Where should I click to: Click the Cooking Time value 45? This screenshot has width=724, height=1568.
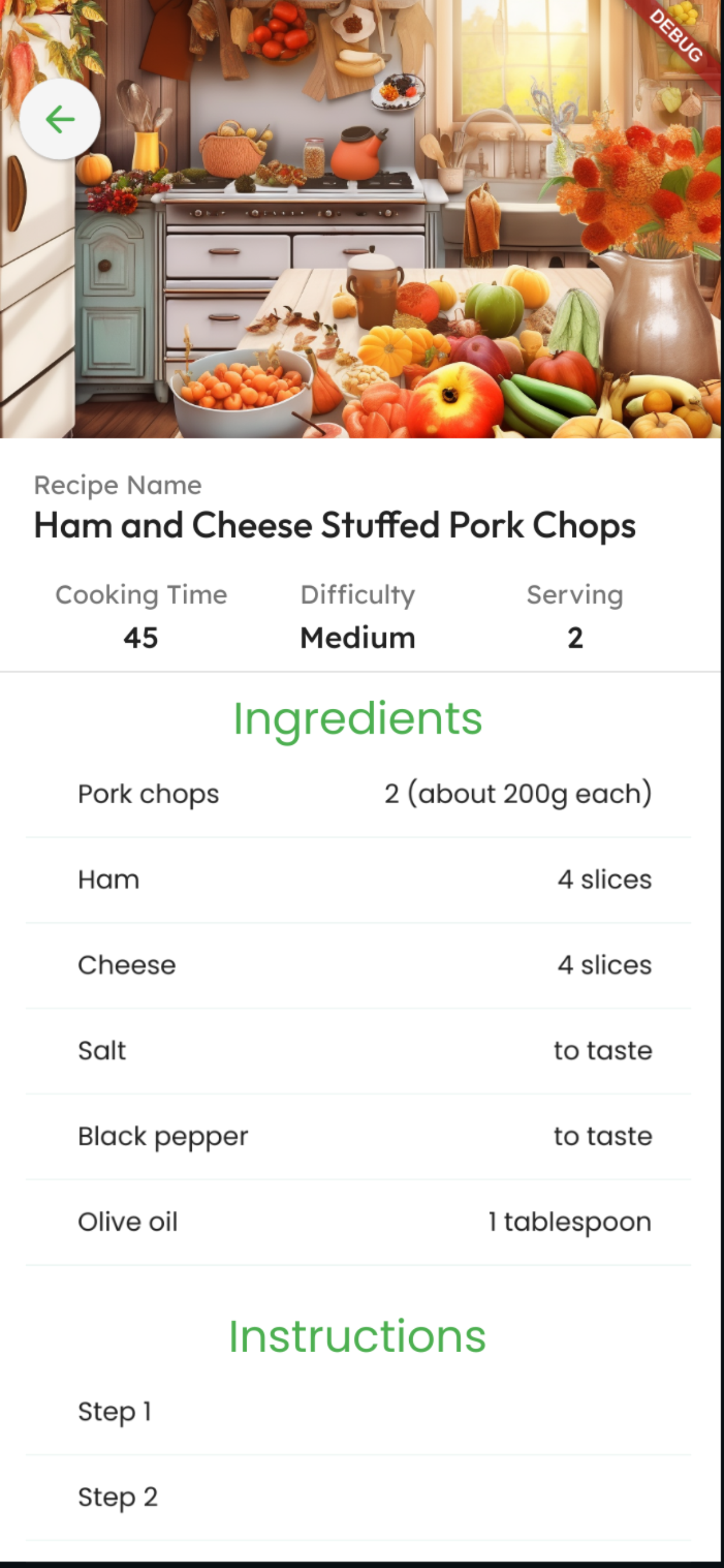(140, 638)
